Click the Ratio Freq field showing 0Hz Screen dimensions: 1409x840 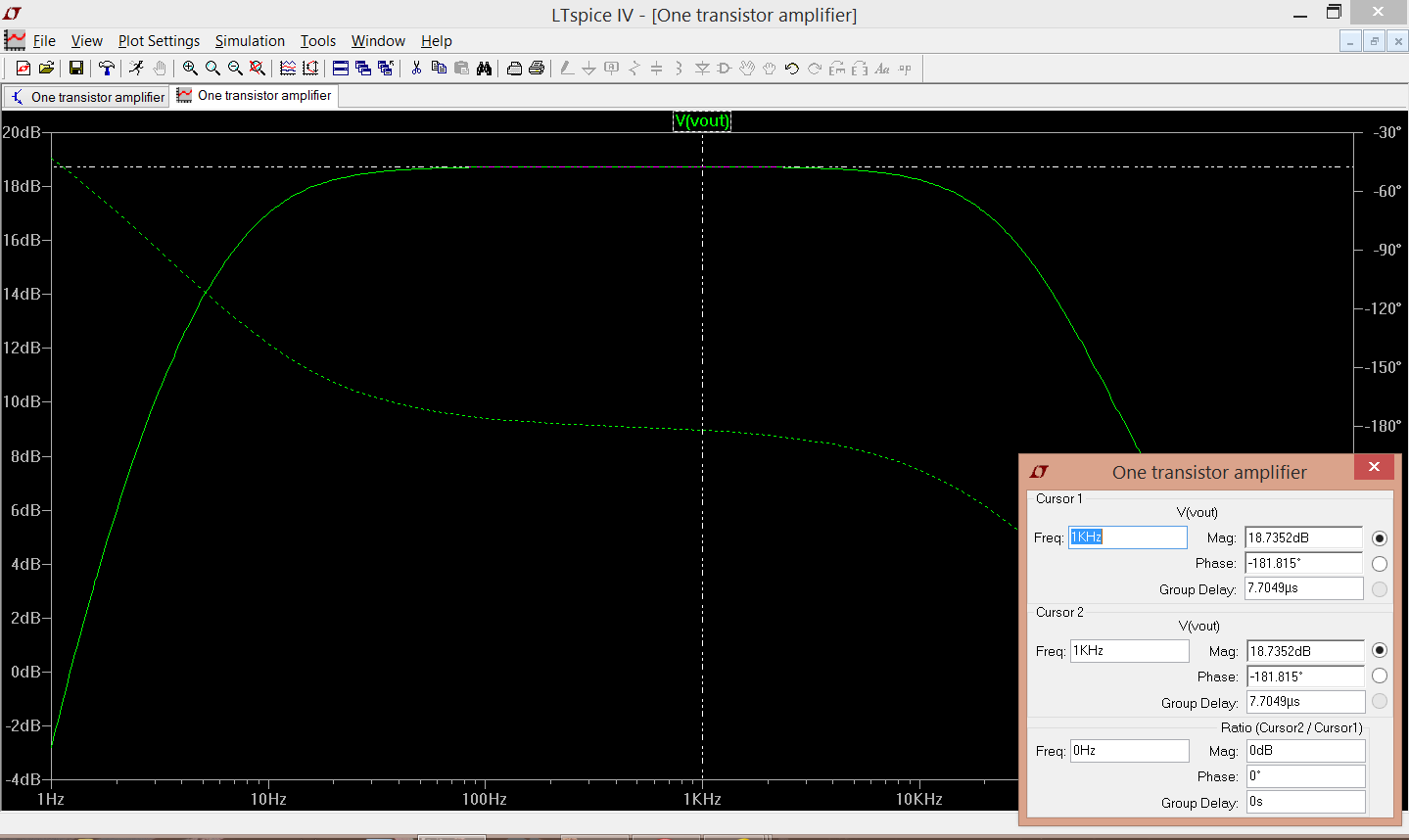pos(1129,751)
